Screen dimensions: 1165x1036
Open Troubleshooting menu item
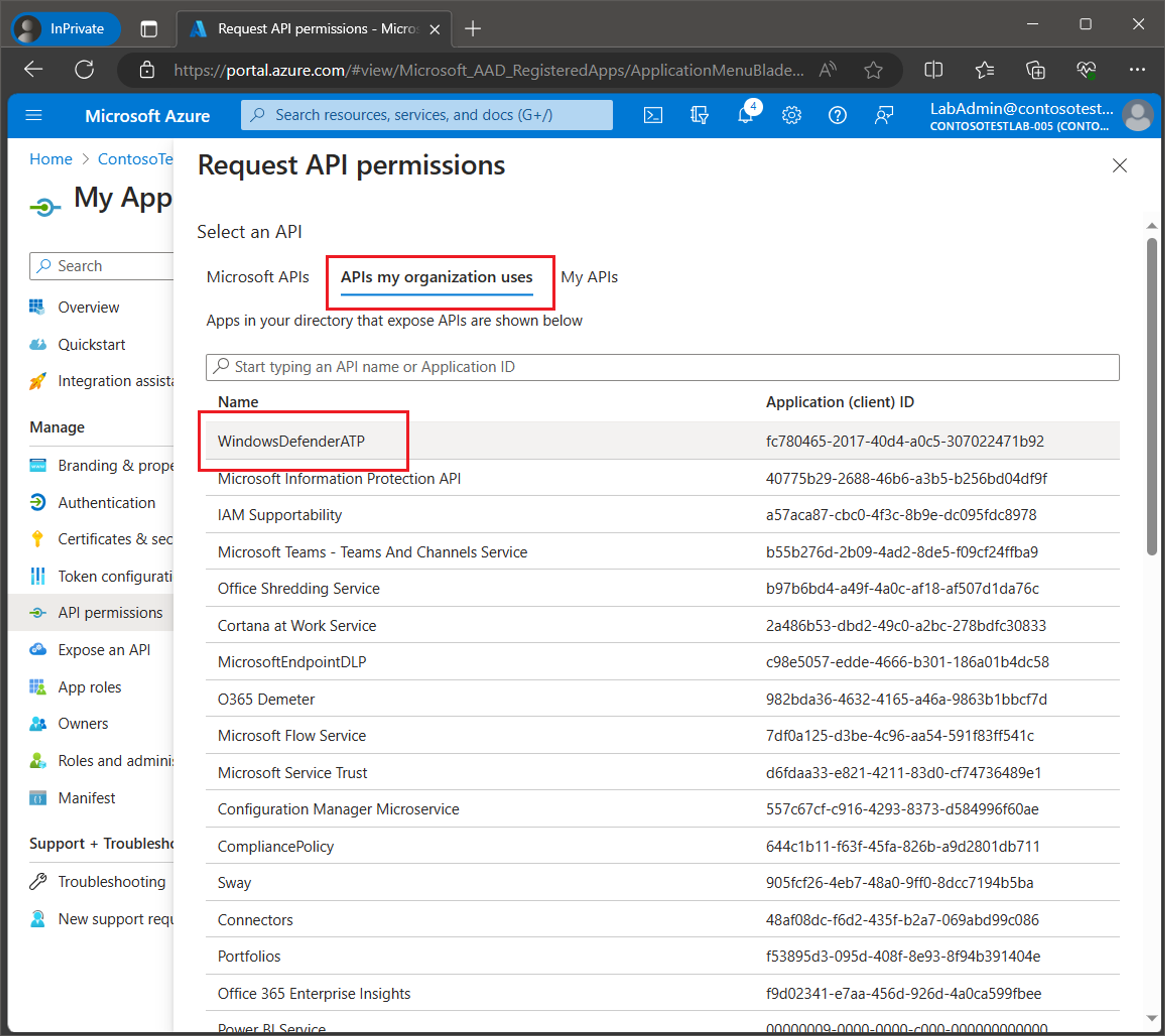91,881
